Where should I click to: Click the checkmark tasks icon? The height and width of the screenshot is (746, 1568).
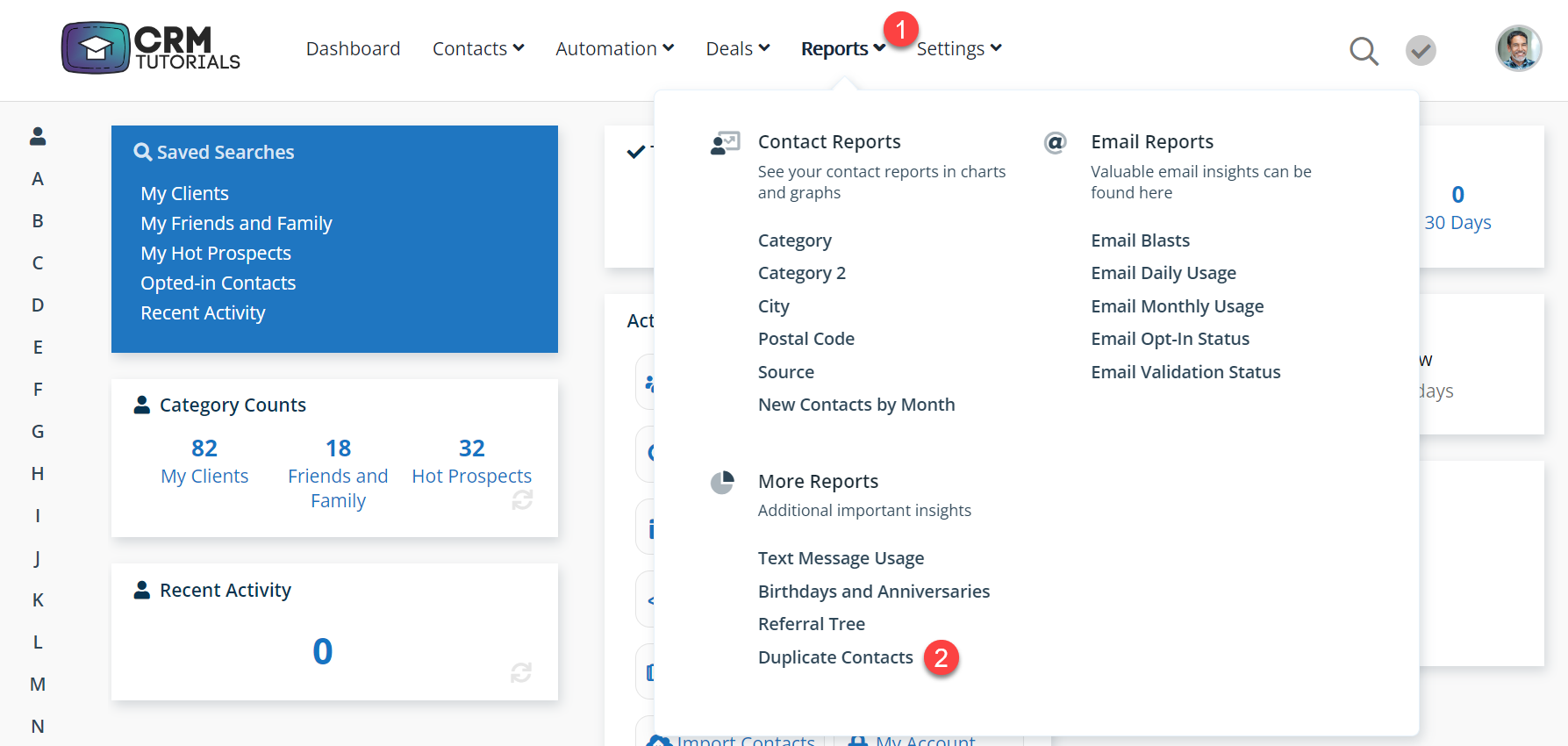[x=1421, y=50]
